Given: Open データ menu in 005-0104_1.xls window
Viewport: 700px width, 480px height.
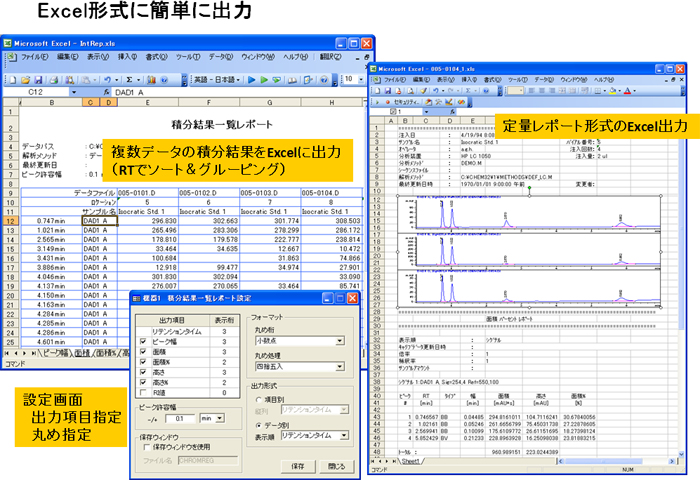Looking at the screenshot, I should [x=544, y=79].
